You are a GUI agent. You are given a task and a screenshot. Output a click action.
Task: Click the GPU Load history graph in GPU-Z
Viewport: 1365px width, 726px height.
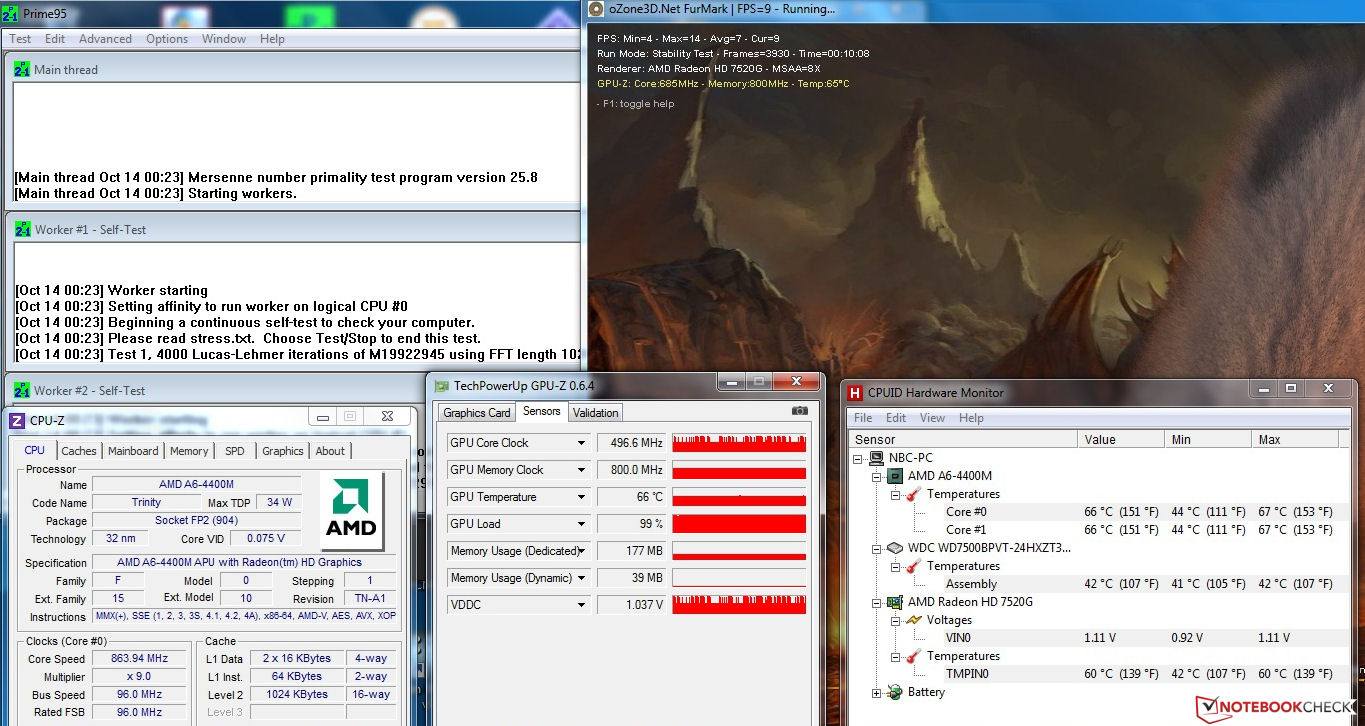tap(739, 524)
